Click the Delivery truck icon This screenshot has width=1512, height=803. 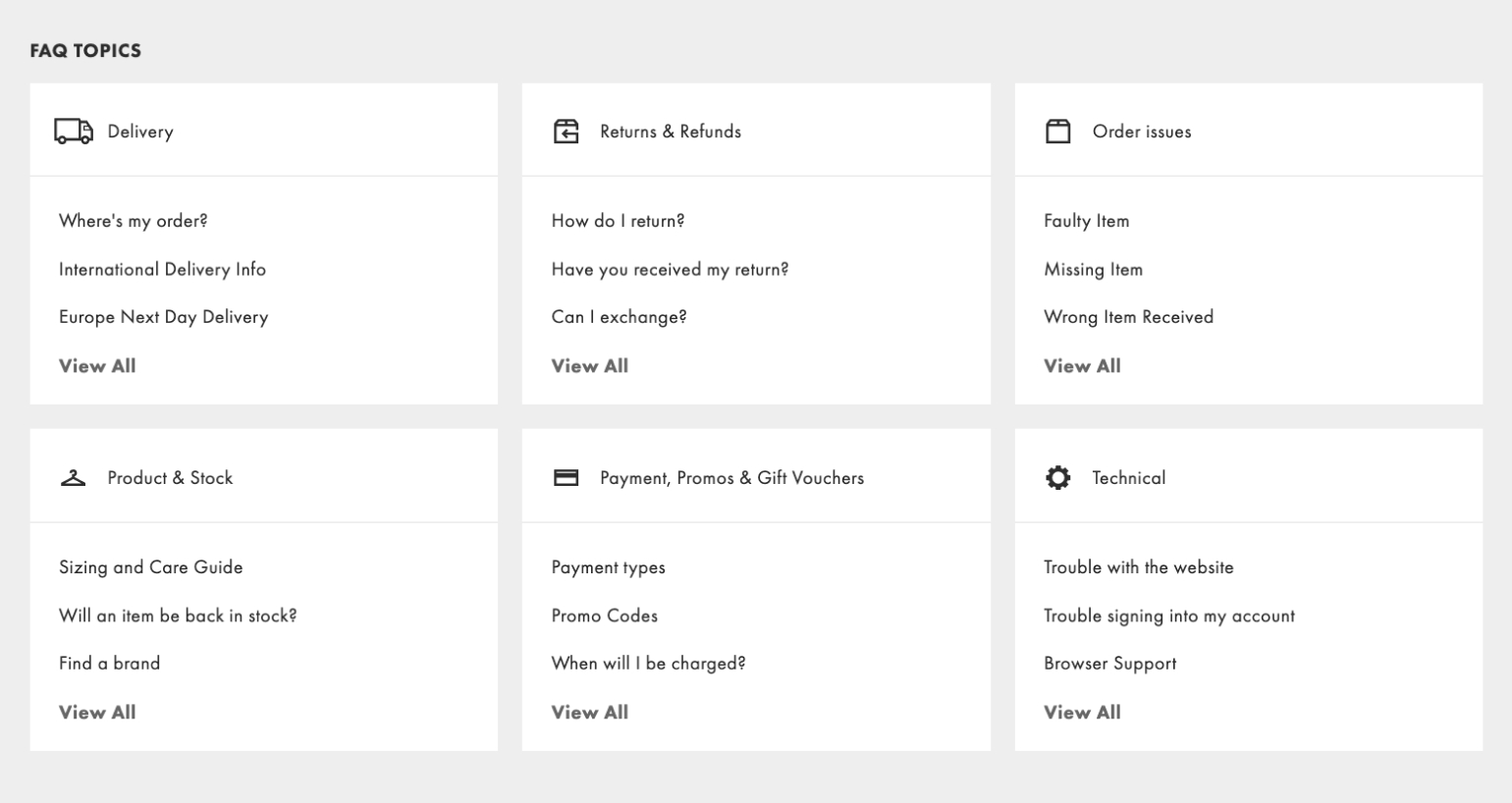(x=74, y=132)
